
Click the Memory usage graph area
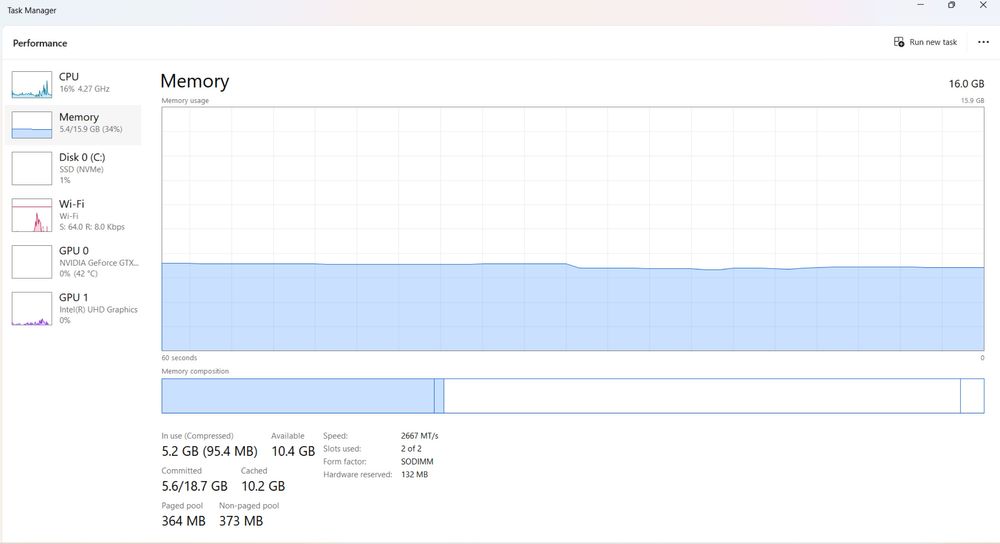pos(573,228)
